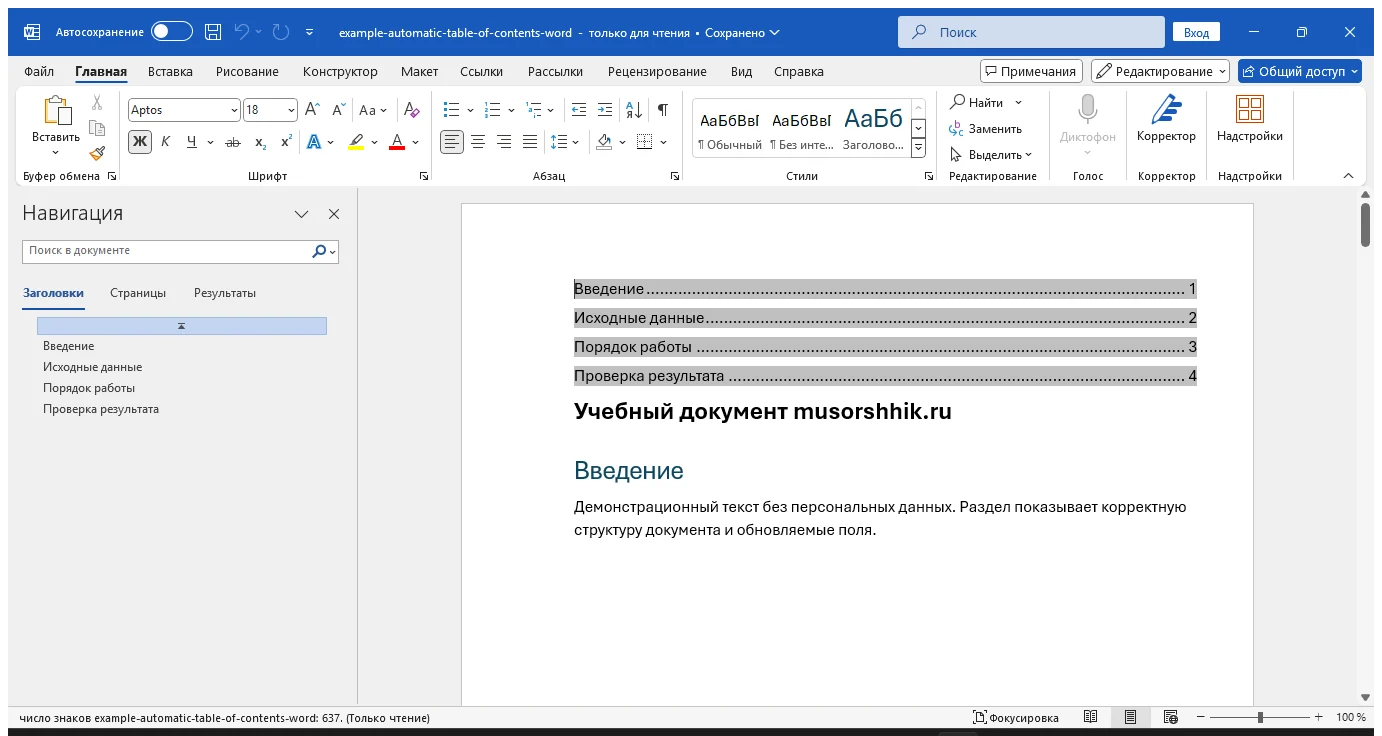Open the Конструктор tab

(340, 72)
